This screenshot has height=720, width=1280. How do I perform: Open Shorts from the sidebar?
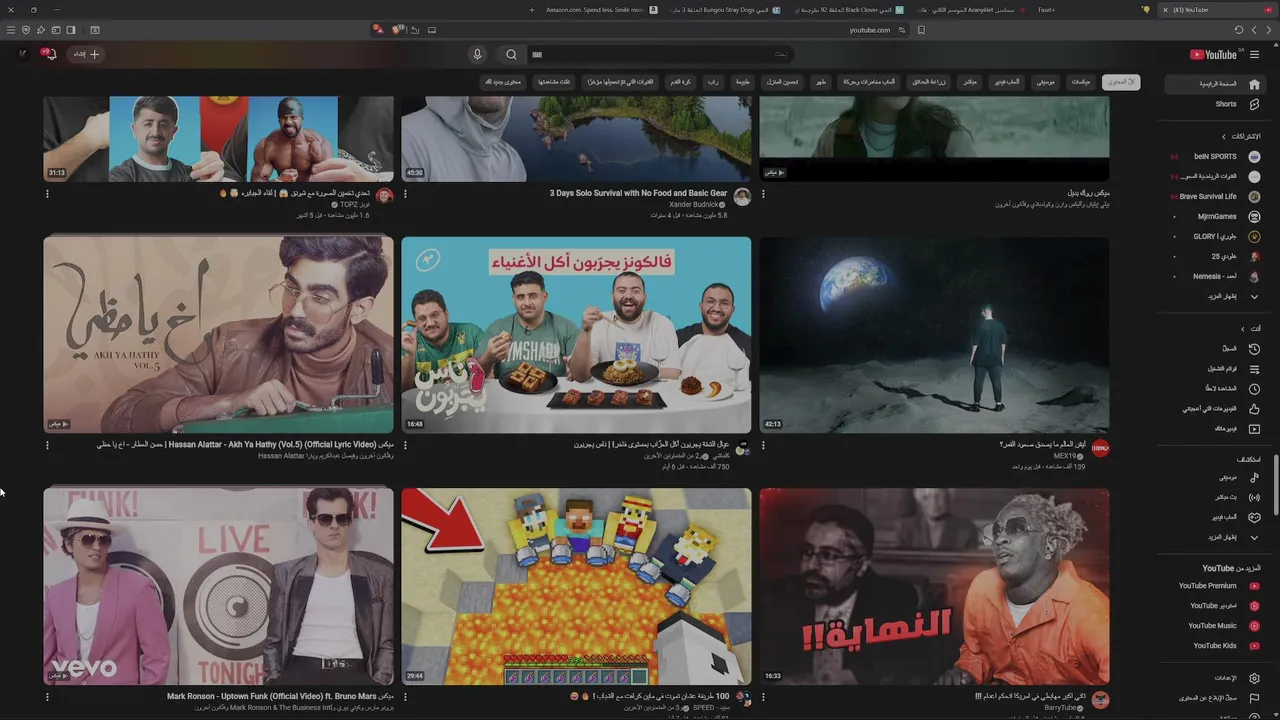[x=1216, y=104]
